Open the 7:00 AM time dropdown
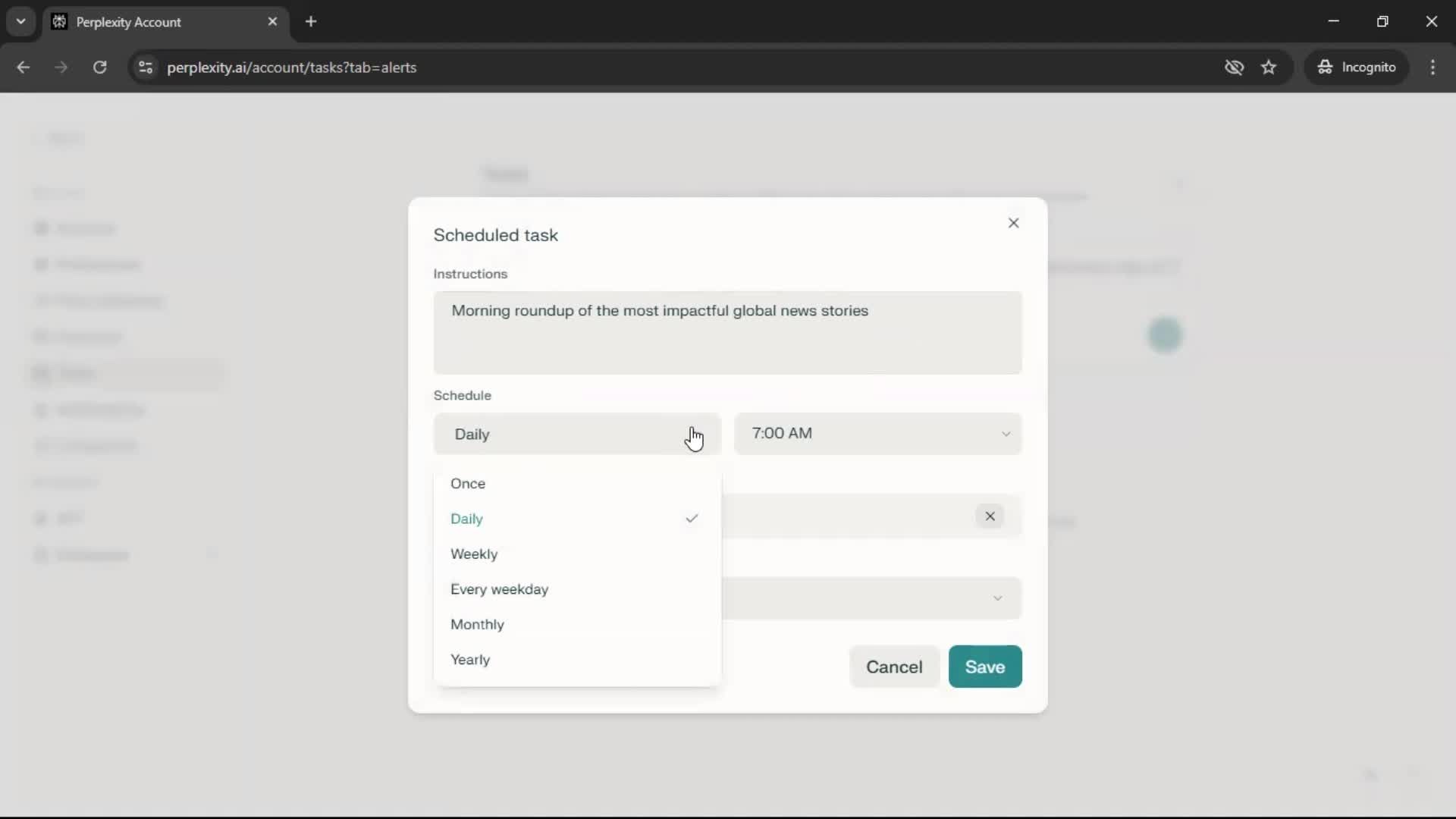The height and width of the screenshot is (819, 1456). [877, 434]
